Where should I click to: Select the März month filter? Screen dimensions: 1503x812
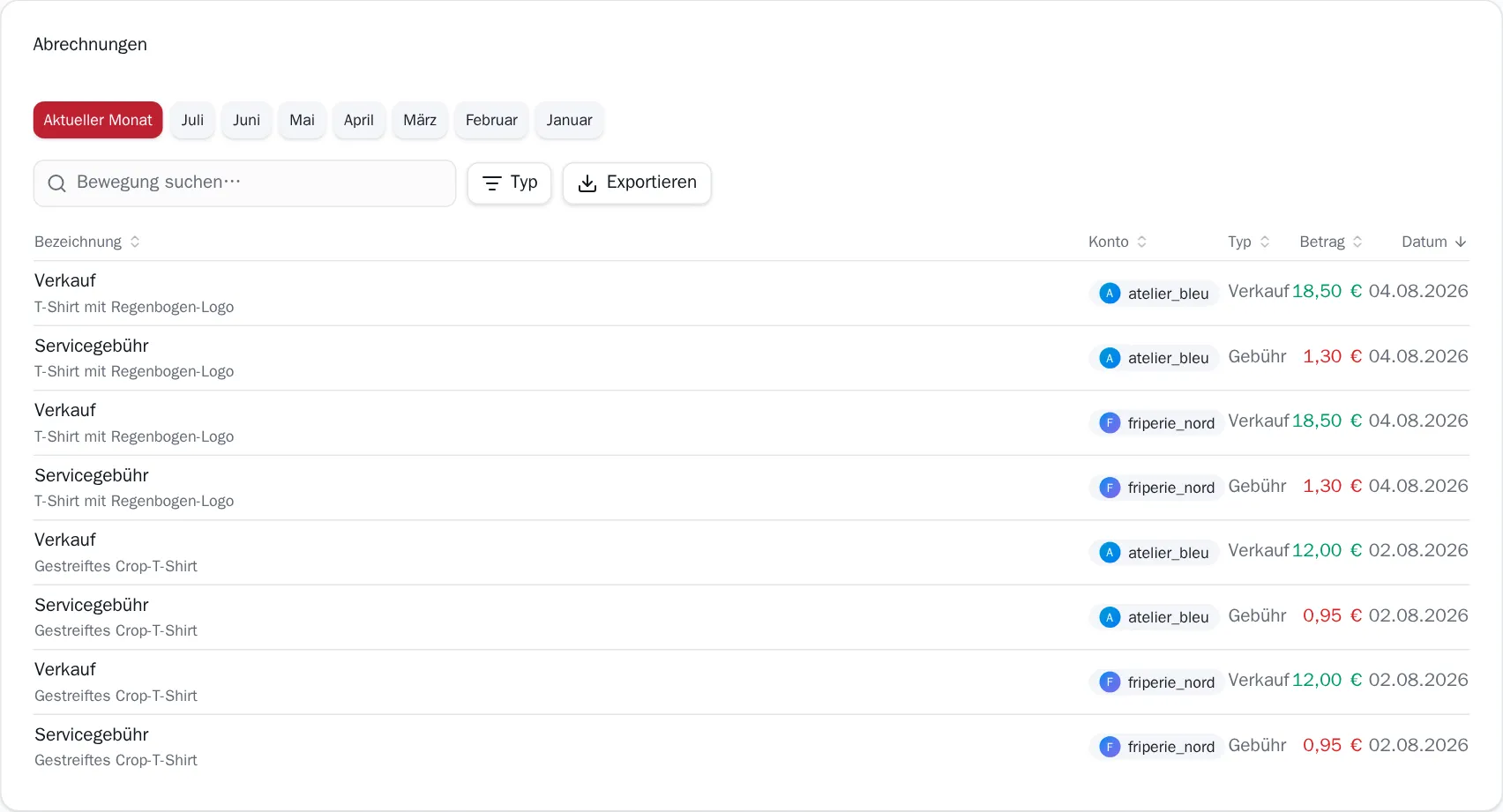point(420,120)
